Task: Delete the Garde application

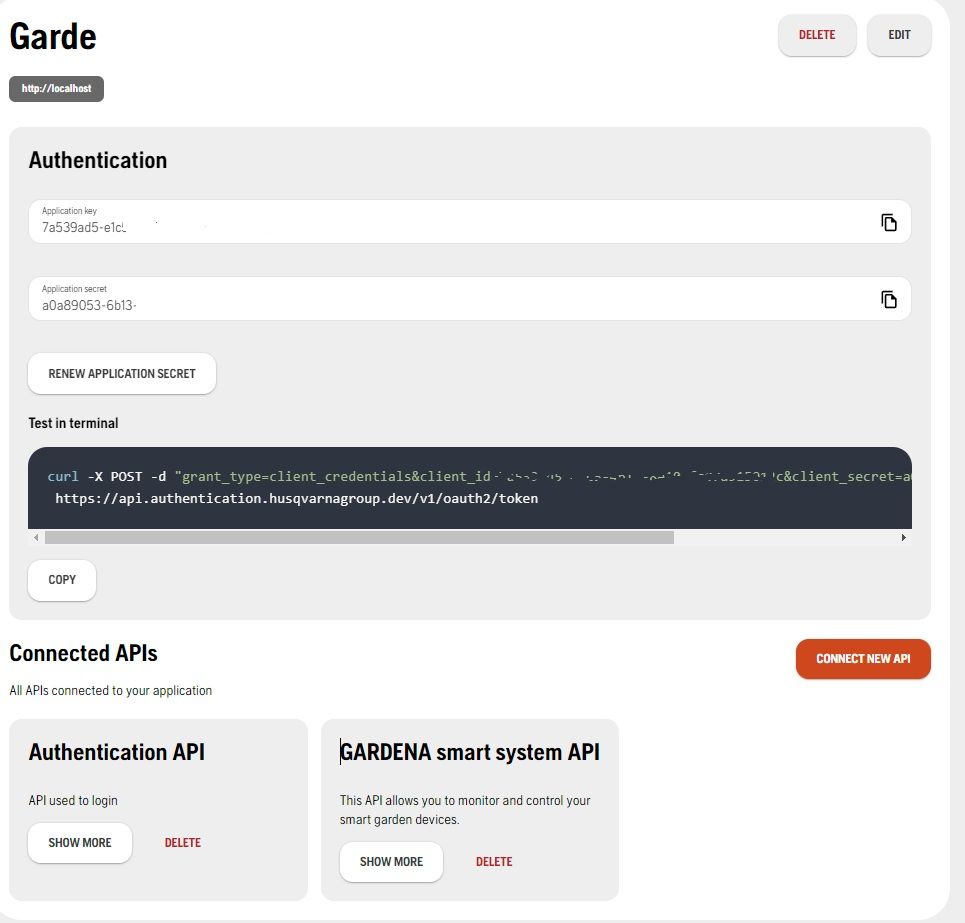Action: (816, 35)
